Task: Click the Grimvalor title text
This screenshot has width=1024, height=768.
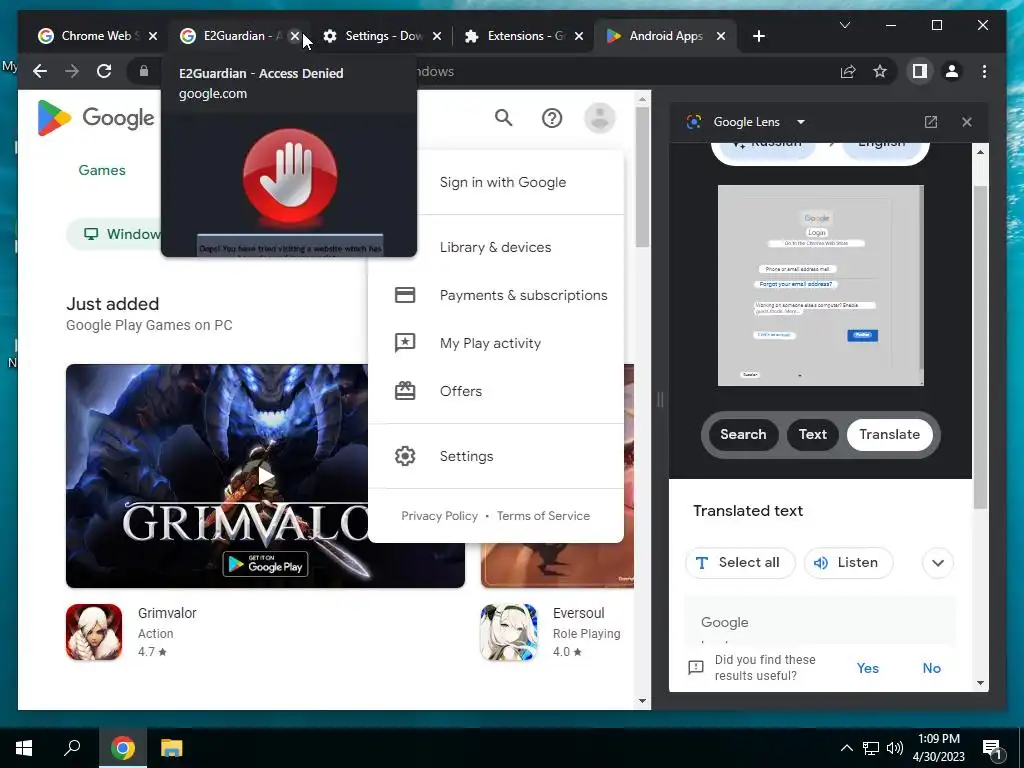Action: tap(167, 613)
